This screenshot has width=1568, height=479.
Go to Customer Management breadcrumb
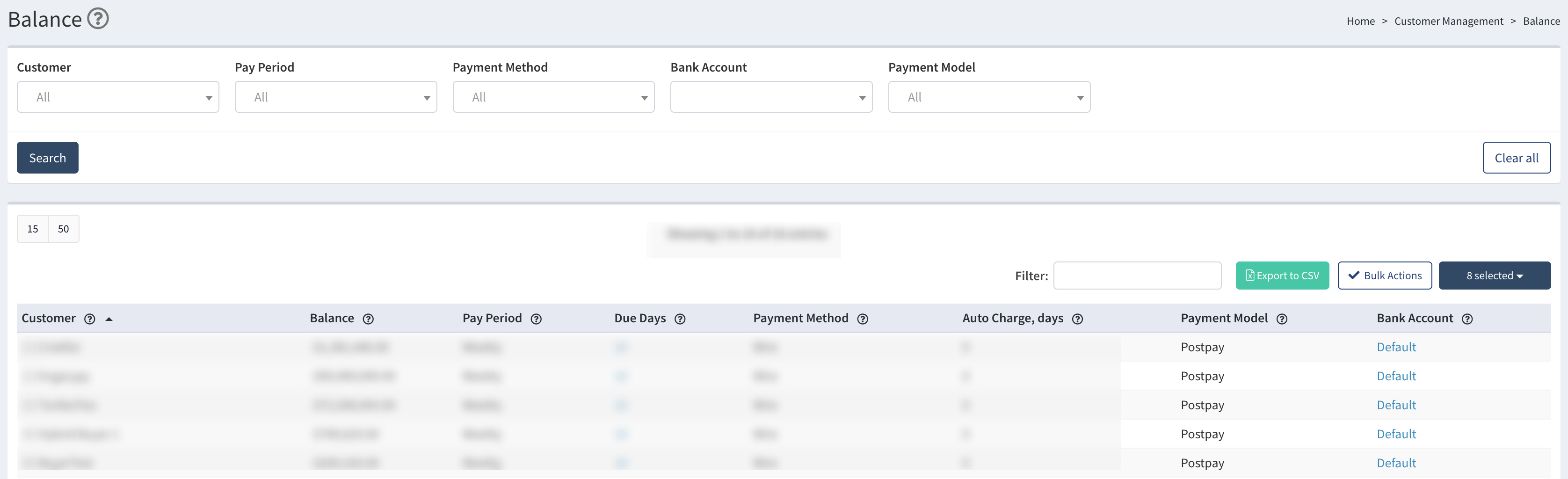(x=1448, y=22)
